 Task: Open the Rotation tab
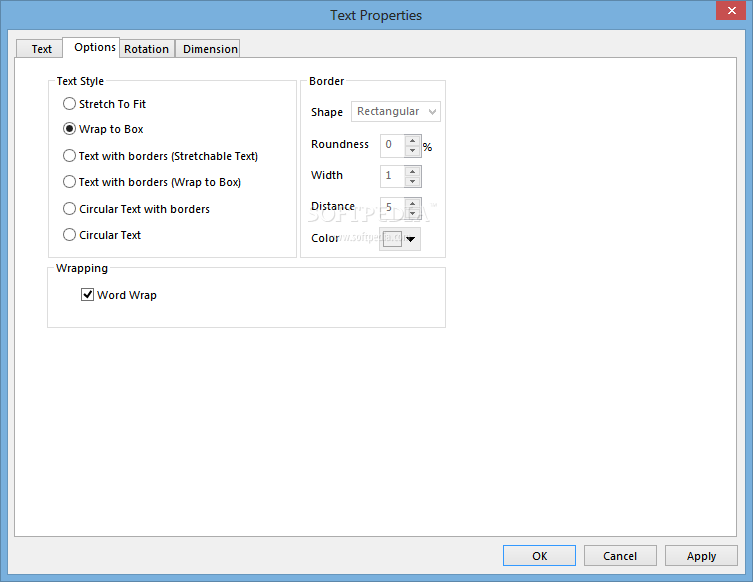click(x=146, y=49)
